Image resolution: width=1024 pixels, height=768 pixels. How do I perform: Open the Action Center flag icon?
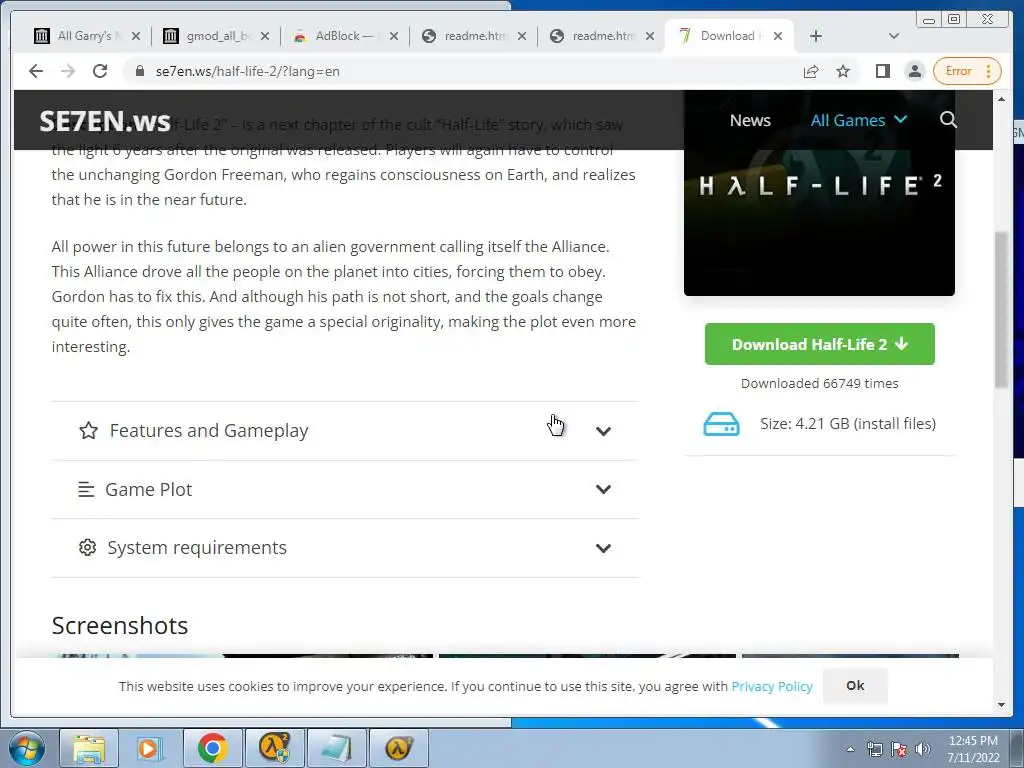coord(899,749)
